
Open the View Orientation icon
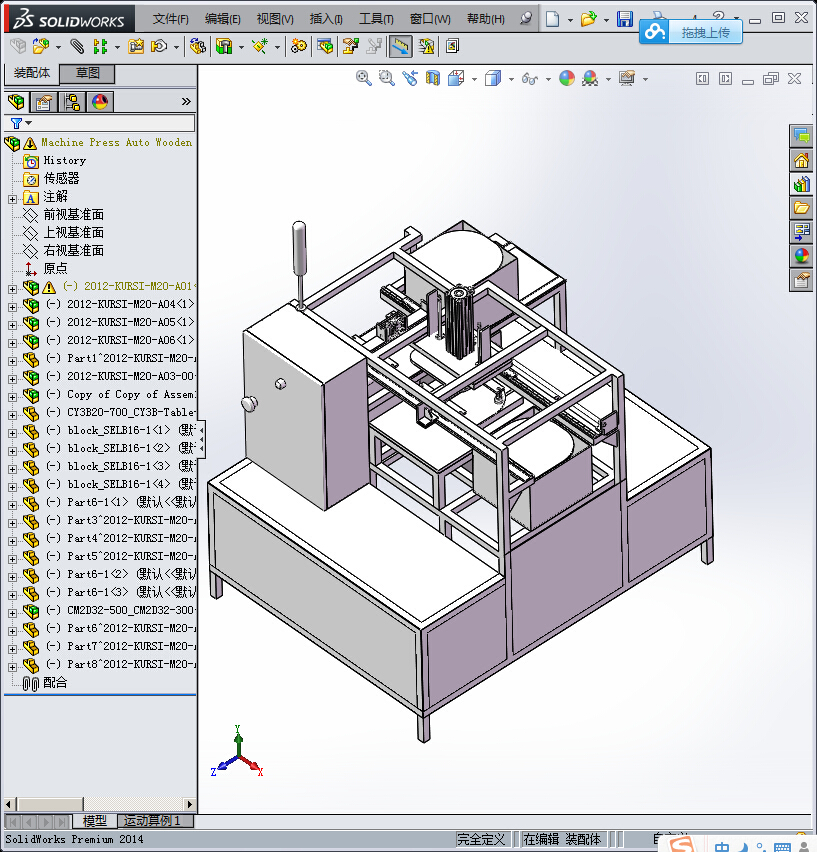click(456, 78)
